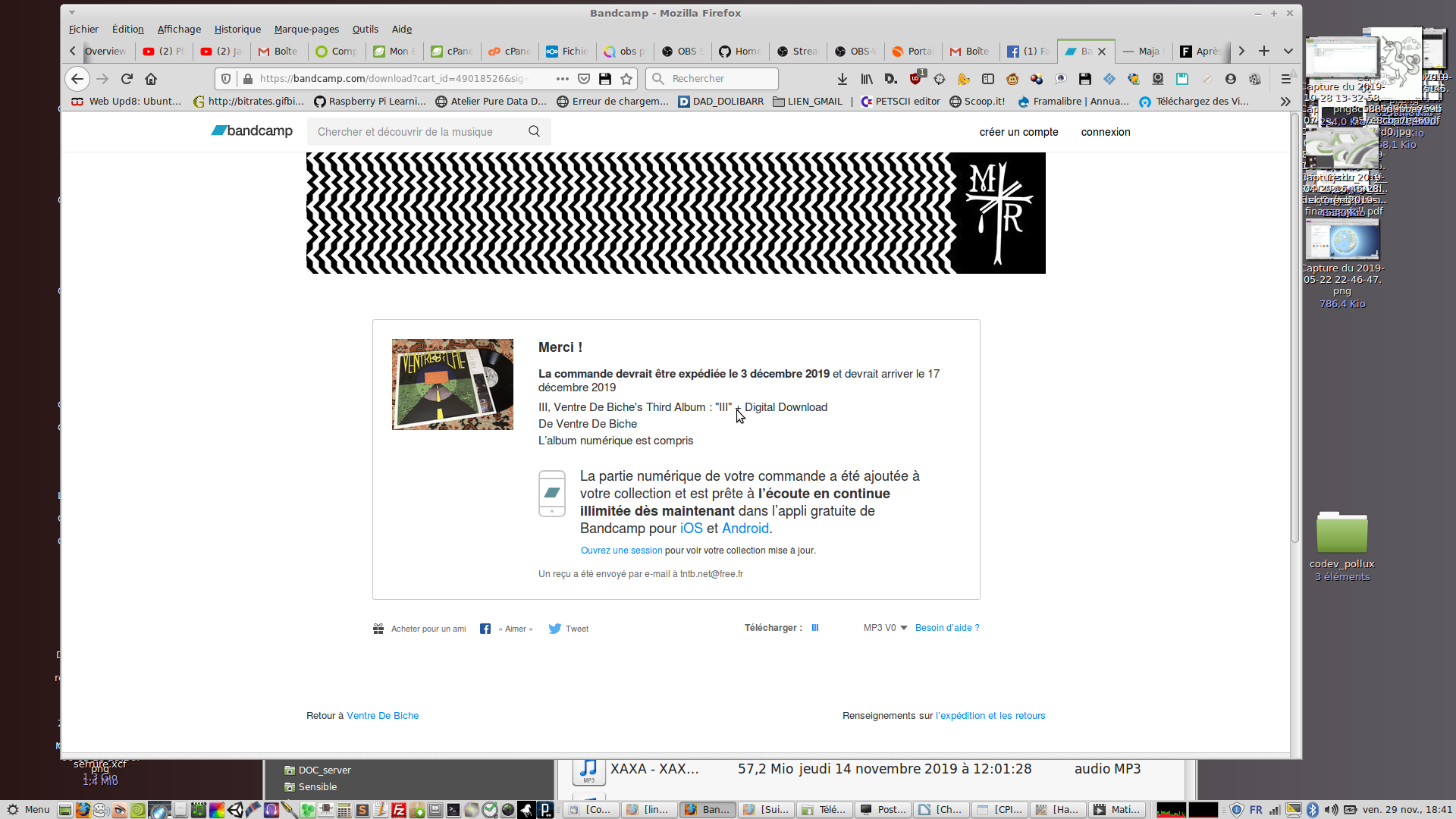Image resolution: width=1456 pixels, height=819 pixels.
Task: Open the uBlock Origin extension icon
Action: 916,79
